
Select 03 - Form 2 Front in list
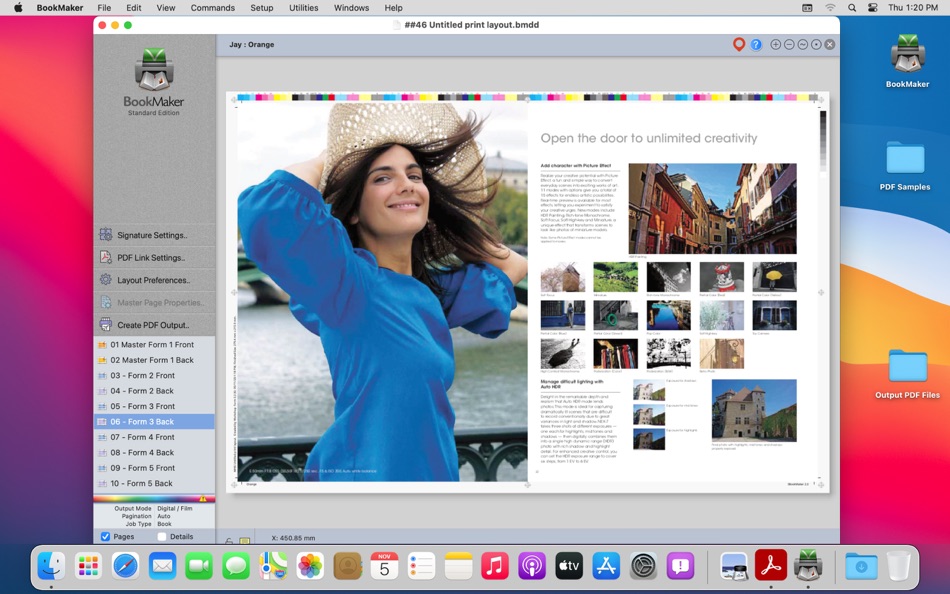tap(142, 376)
